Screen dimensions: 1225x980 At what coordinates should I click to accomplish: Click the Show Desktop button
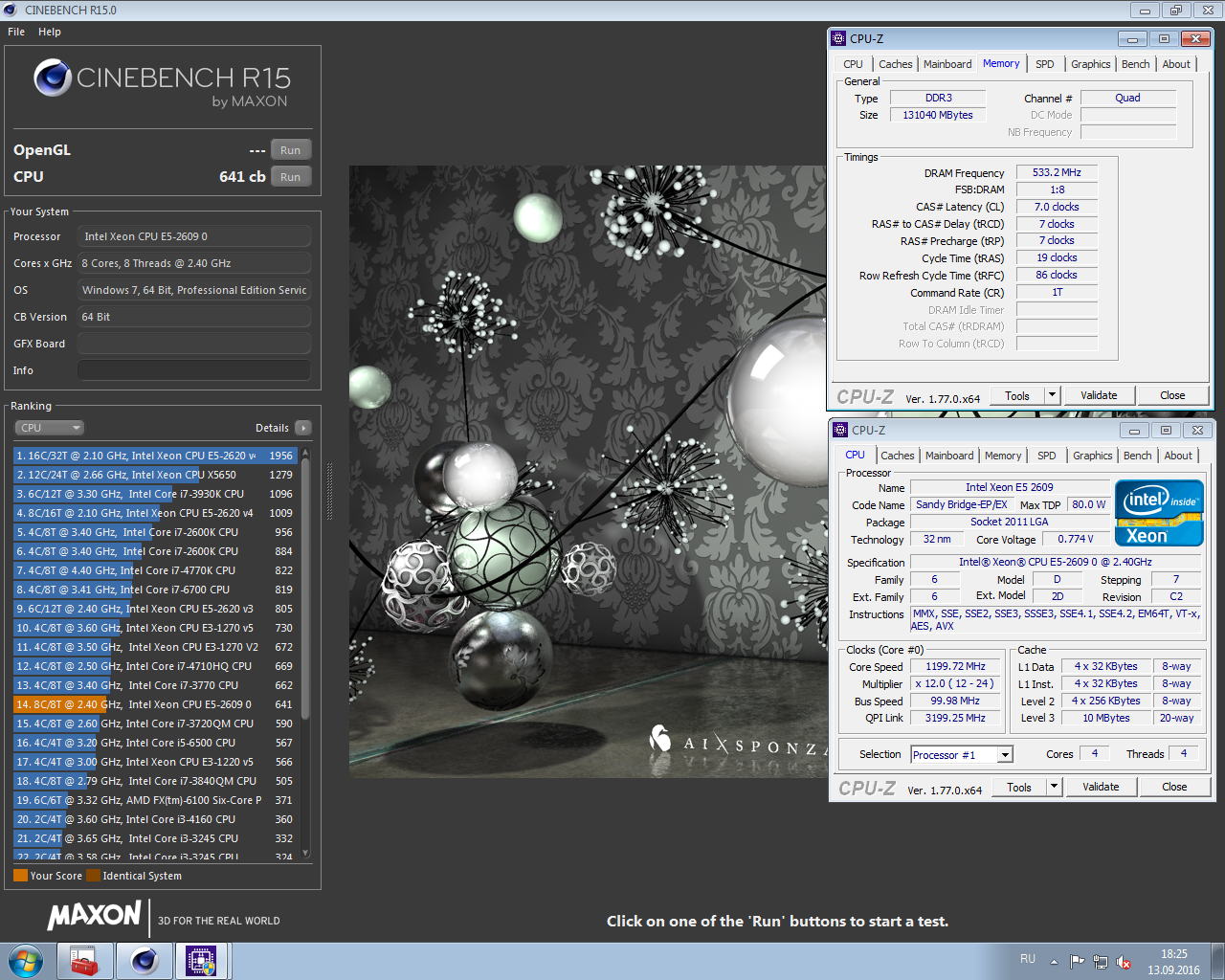[1218, 961]
